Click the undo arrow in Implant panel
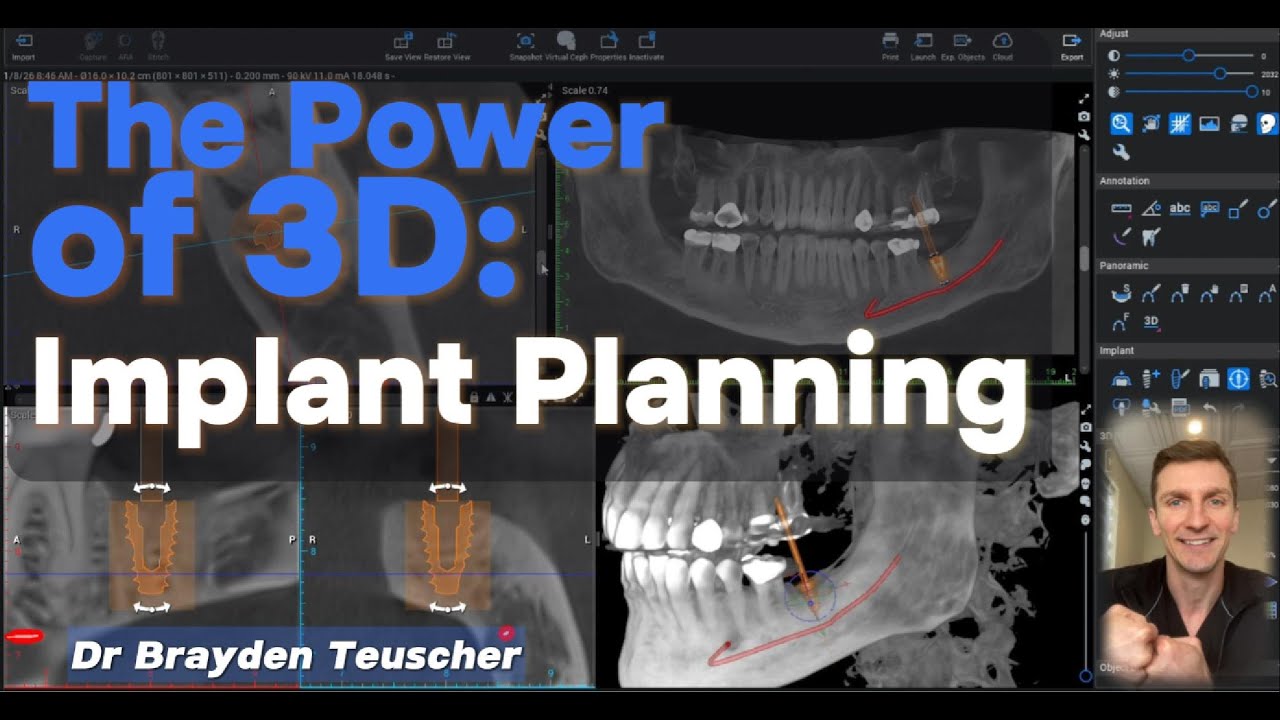 coord(1209,407)
